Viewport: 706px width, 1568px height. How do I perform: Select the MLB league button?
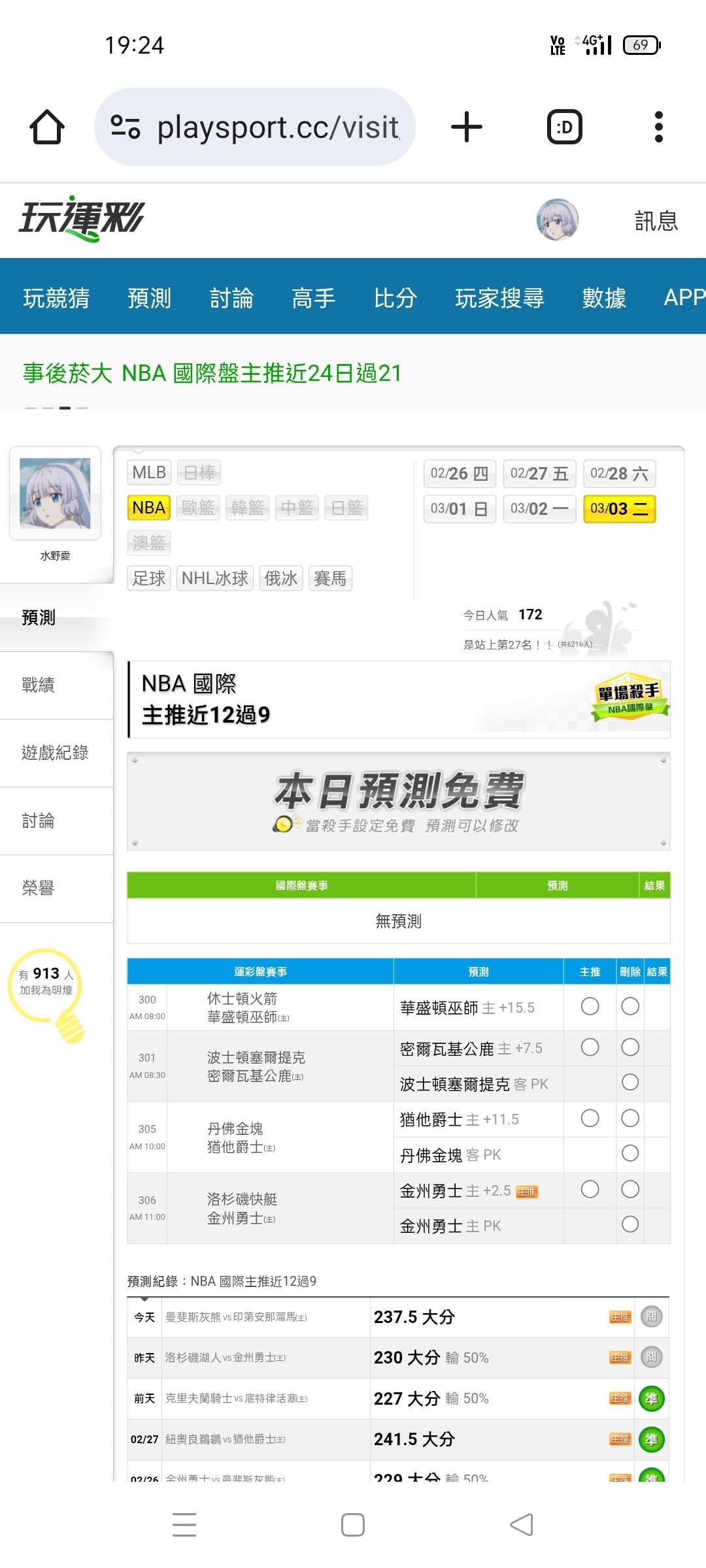click(x=149, y=472)
